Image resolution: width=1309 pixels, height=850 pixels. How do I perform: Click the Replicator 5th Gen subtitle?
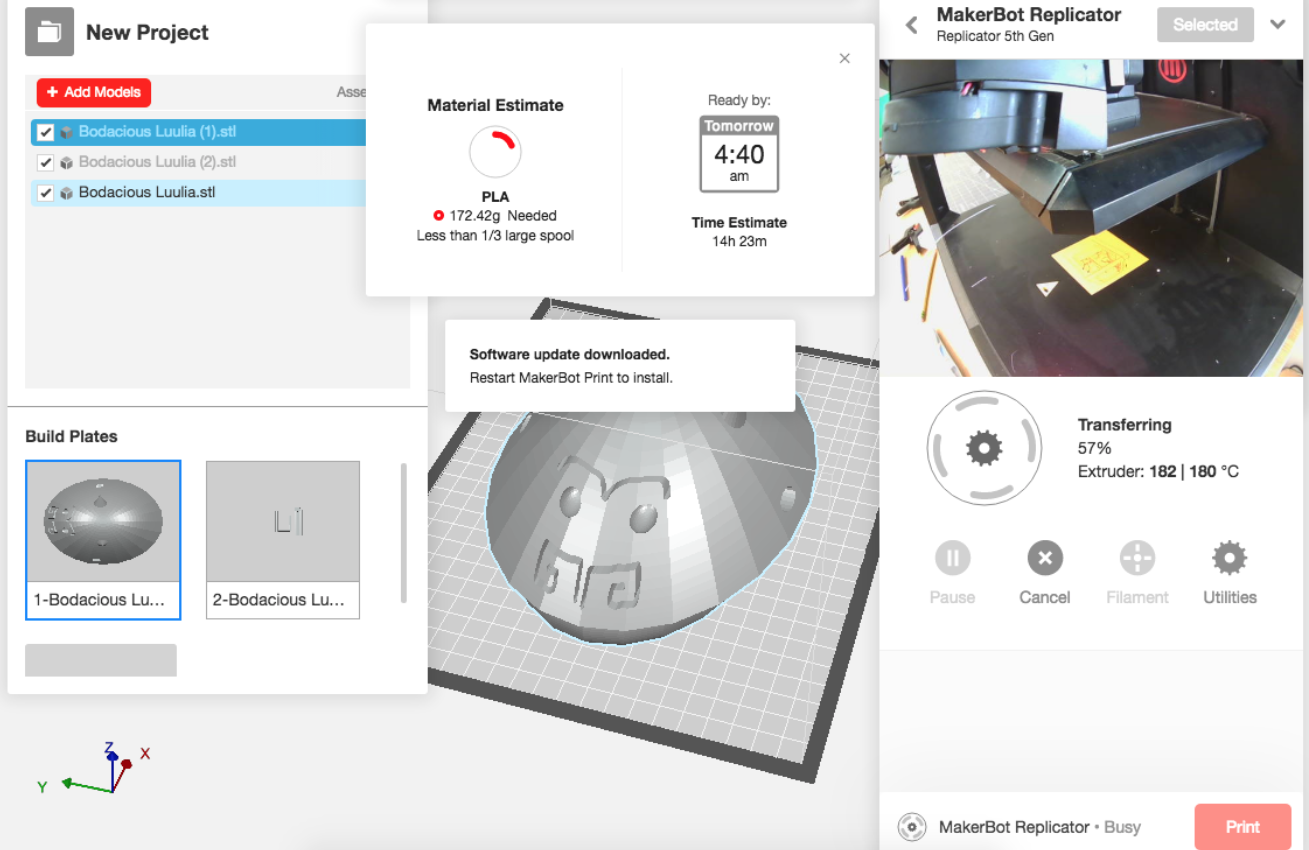pyautogui.click(x=995, y=37)
